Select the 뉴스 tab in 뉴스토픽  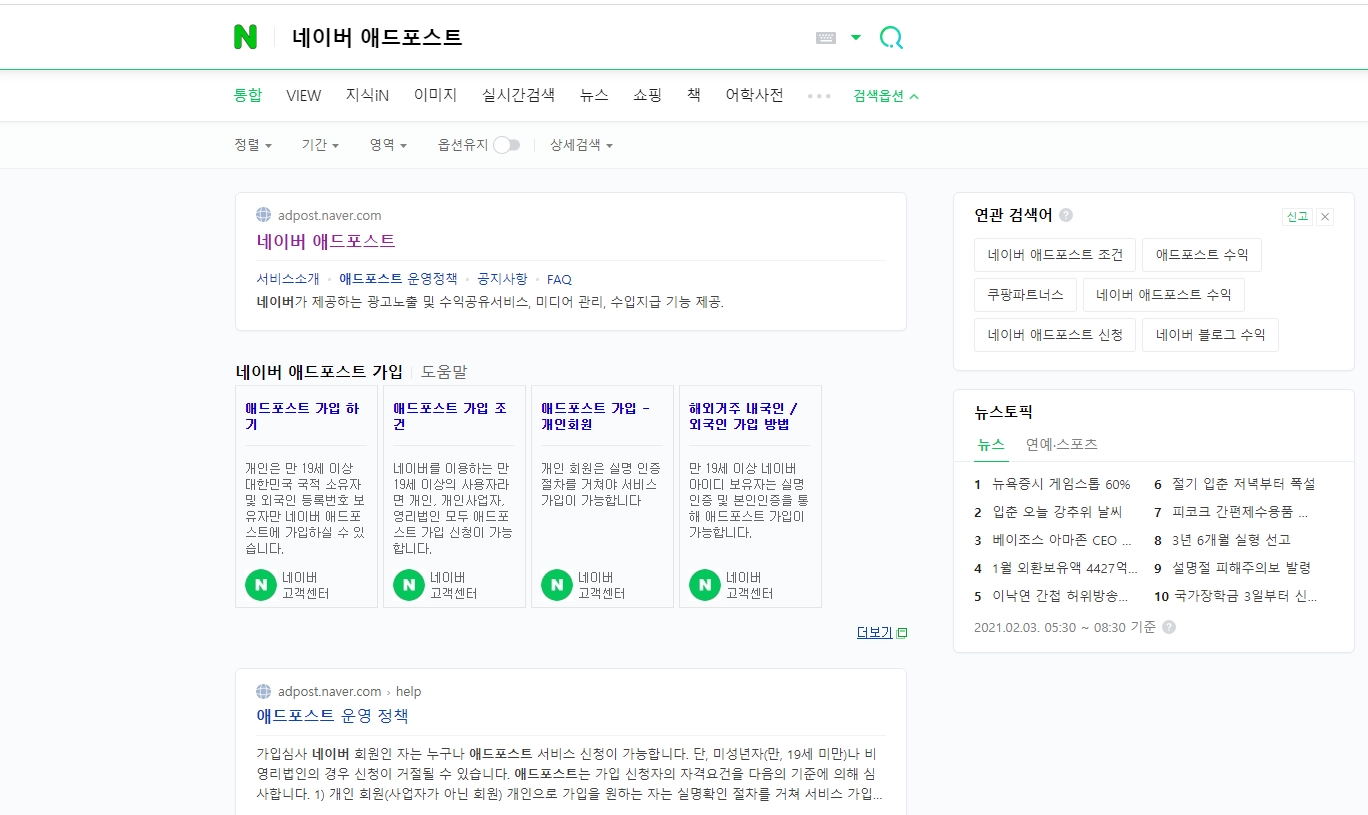(991, 445)
